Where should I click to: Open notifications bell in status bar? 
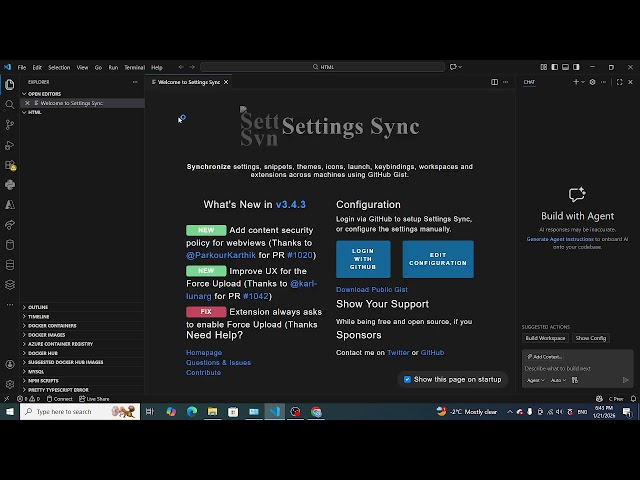pos(633,399)
